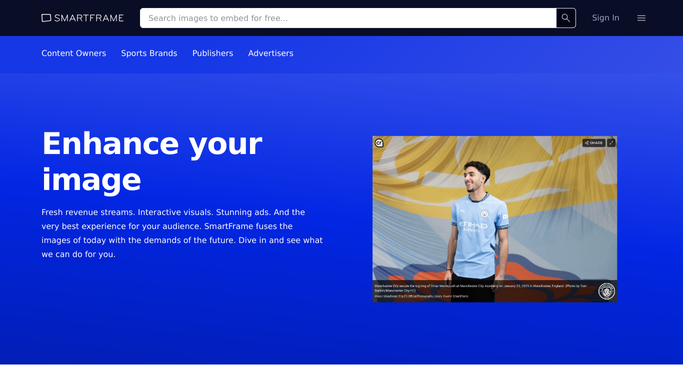Viewport: 683px width, 384px height.
Task: Open the Content Owners menu item
Action: (74, 53)
